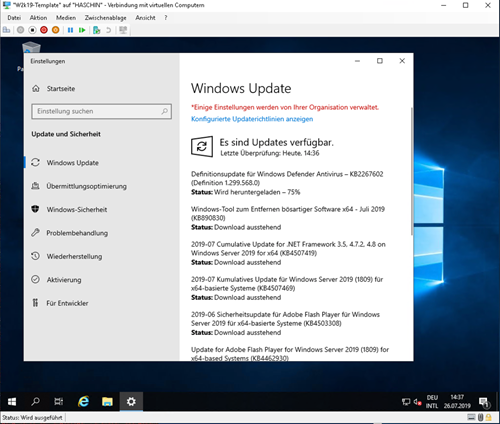
Task: Click the 2019-07 Cumulative Update for .NET Framework entry
Action: [x=288, y=249]
